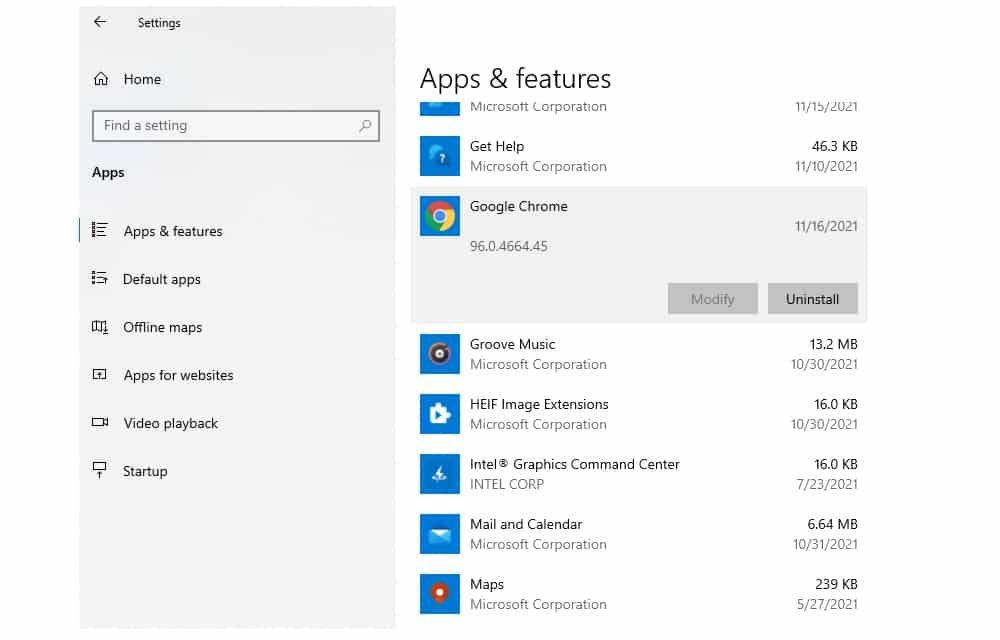
Task: Click the disabled Modify button
Action: point(712,299)
